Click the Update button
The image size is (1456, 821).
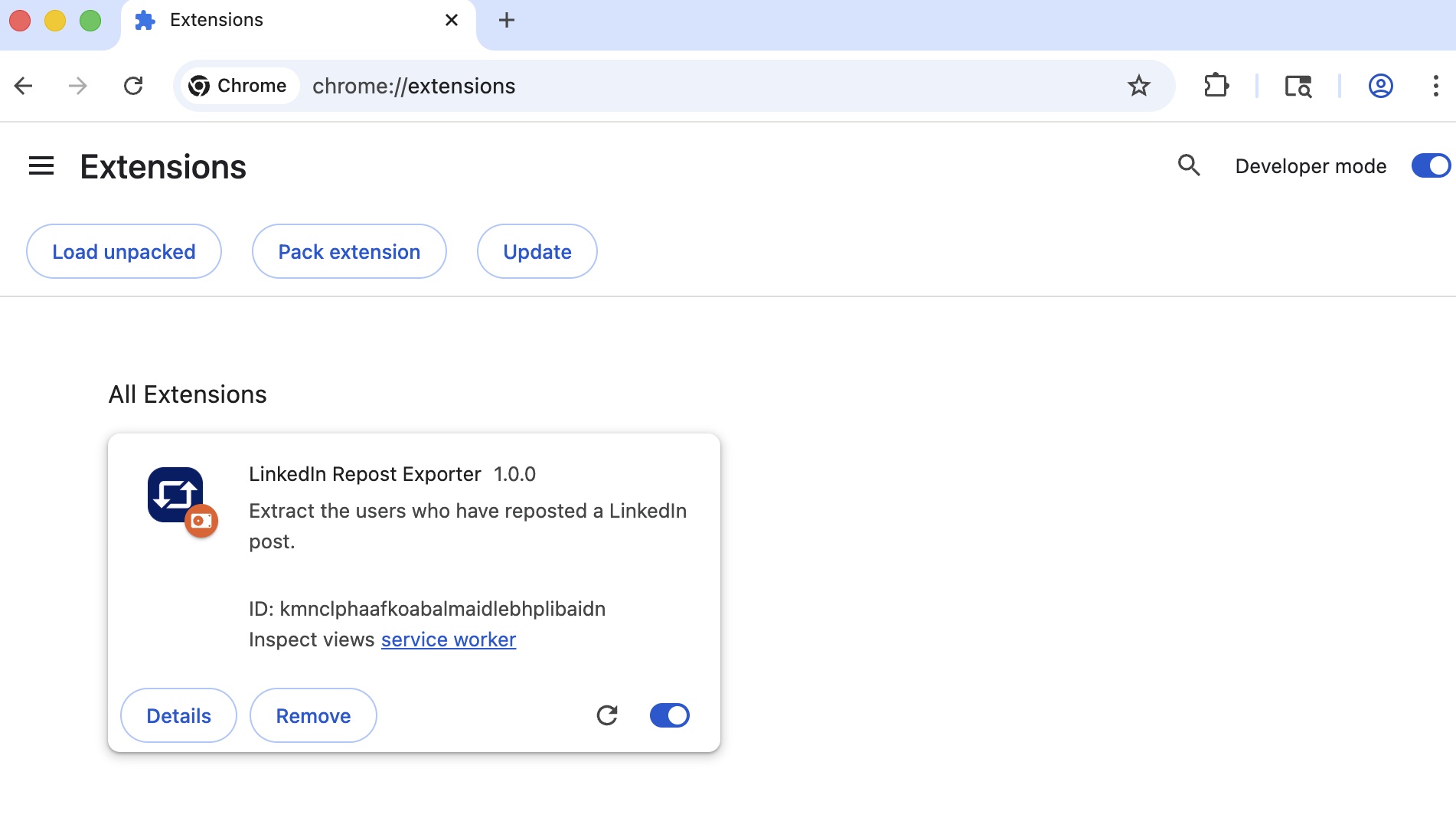[x=537, y=252]
